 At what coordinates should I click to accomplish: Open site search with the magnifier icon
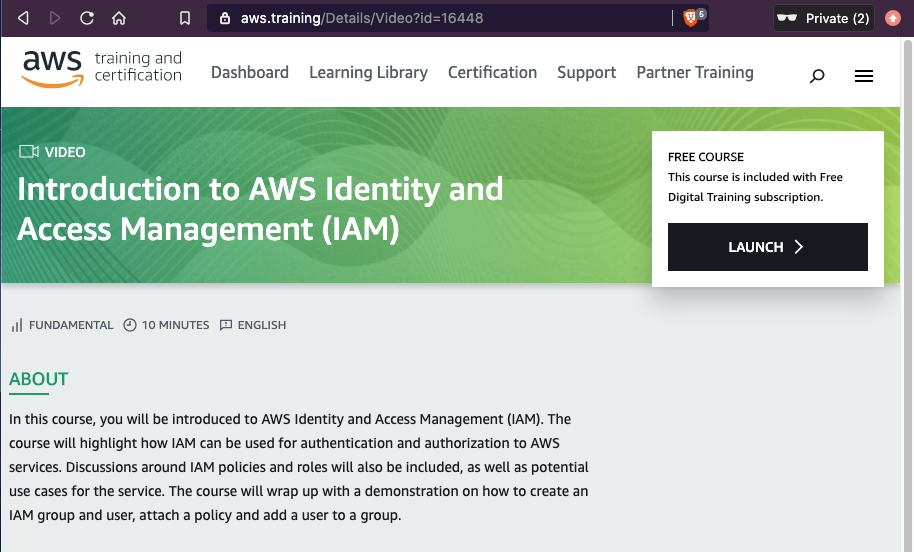pyautogui.click(x=817, y=76)
